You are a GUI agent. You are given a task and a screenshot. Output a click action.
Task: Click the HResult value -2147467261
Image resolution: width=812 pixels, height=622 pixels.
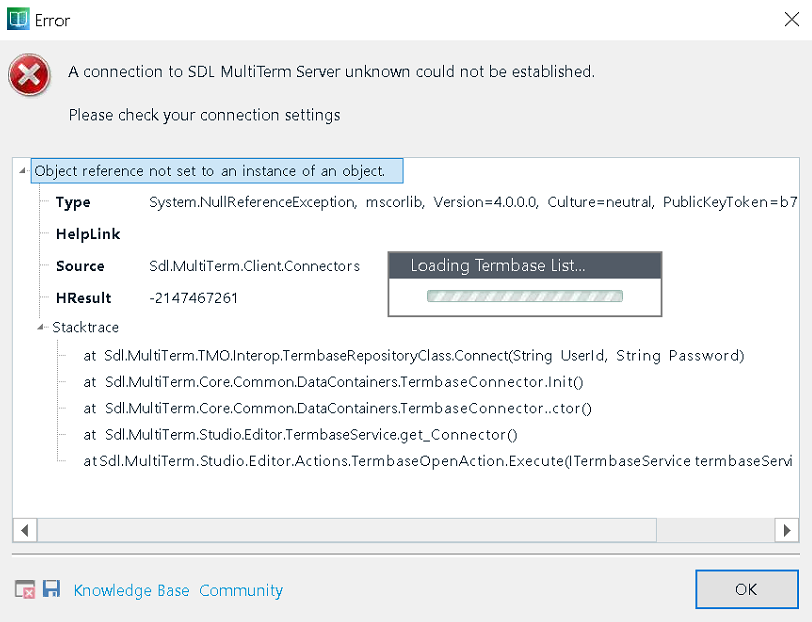(x=194, y=298)
